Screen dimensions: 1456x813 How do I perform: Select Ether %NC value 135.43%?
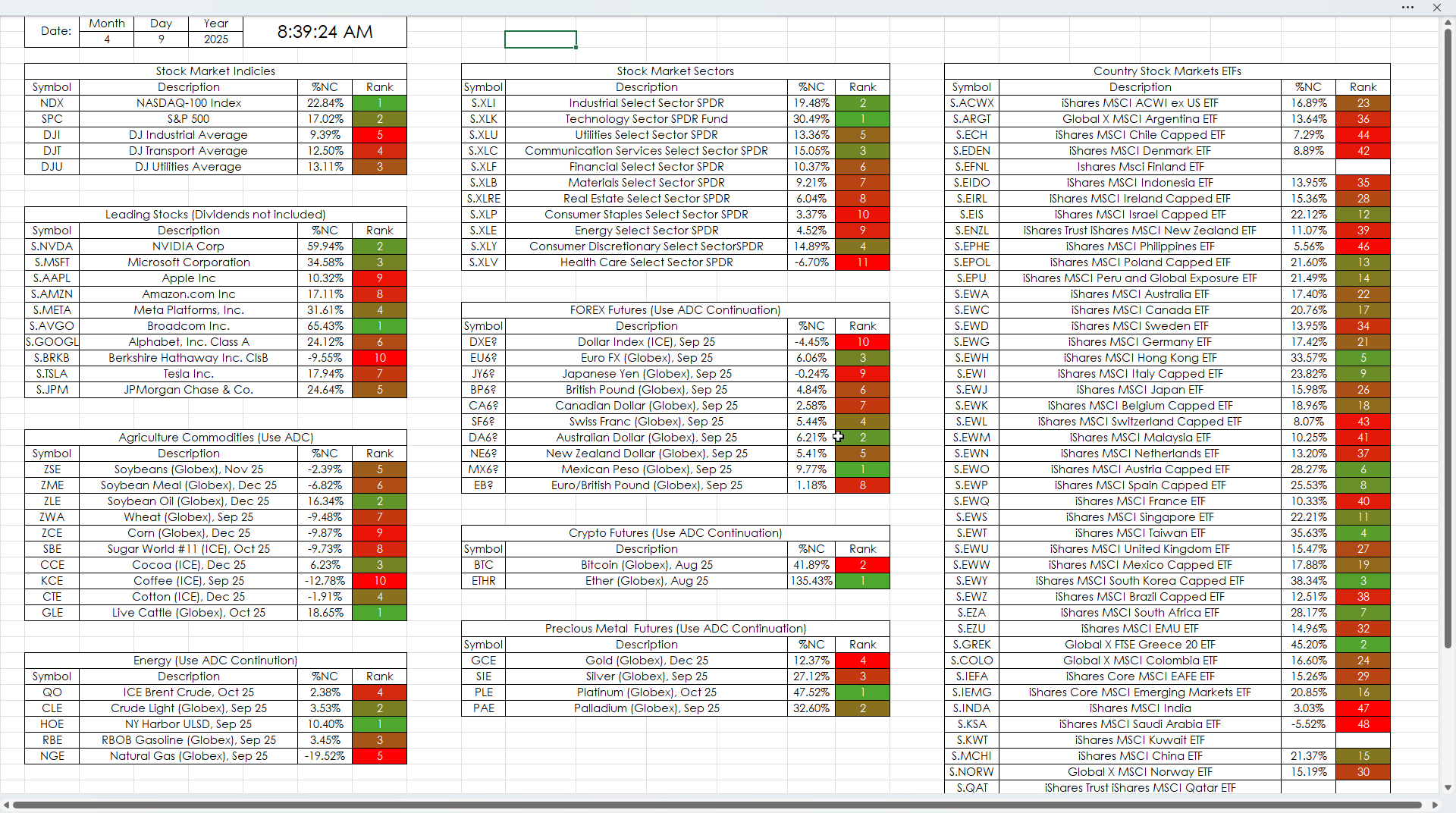tap(811, 581)
